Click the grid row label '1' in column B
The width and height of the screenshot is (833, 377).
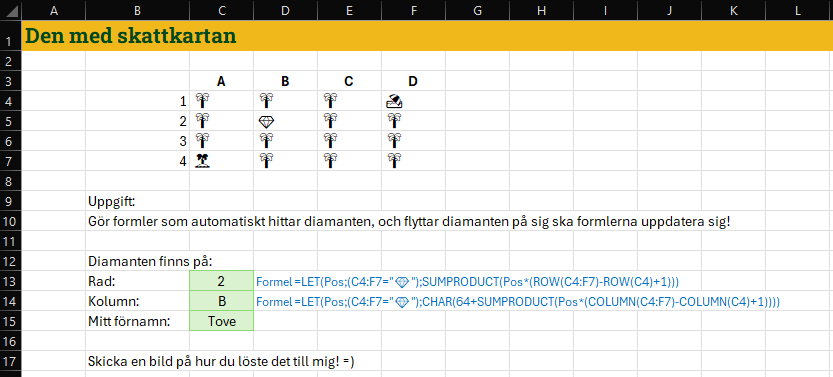183,101
